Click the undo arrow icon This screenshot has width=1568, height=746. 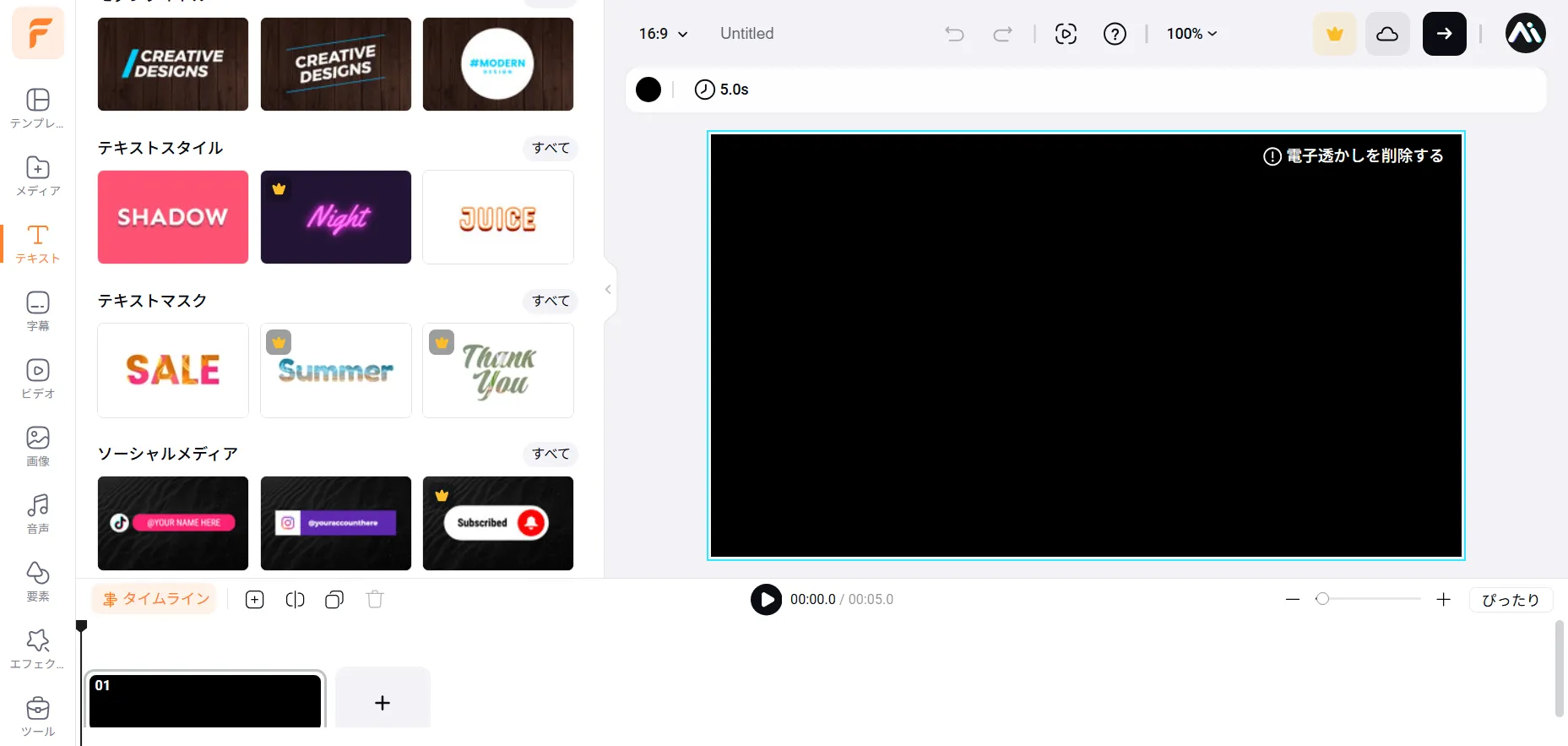pos(954,34)
